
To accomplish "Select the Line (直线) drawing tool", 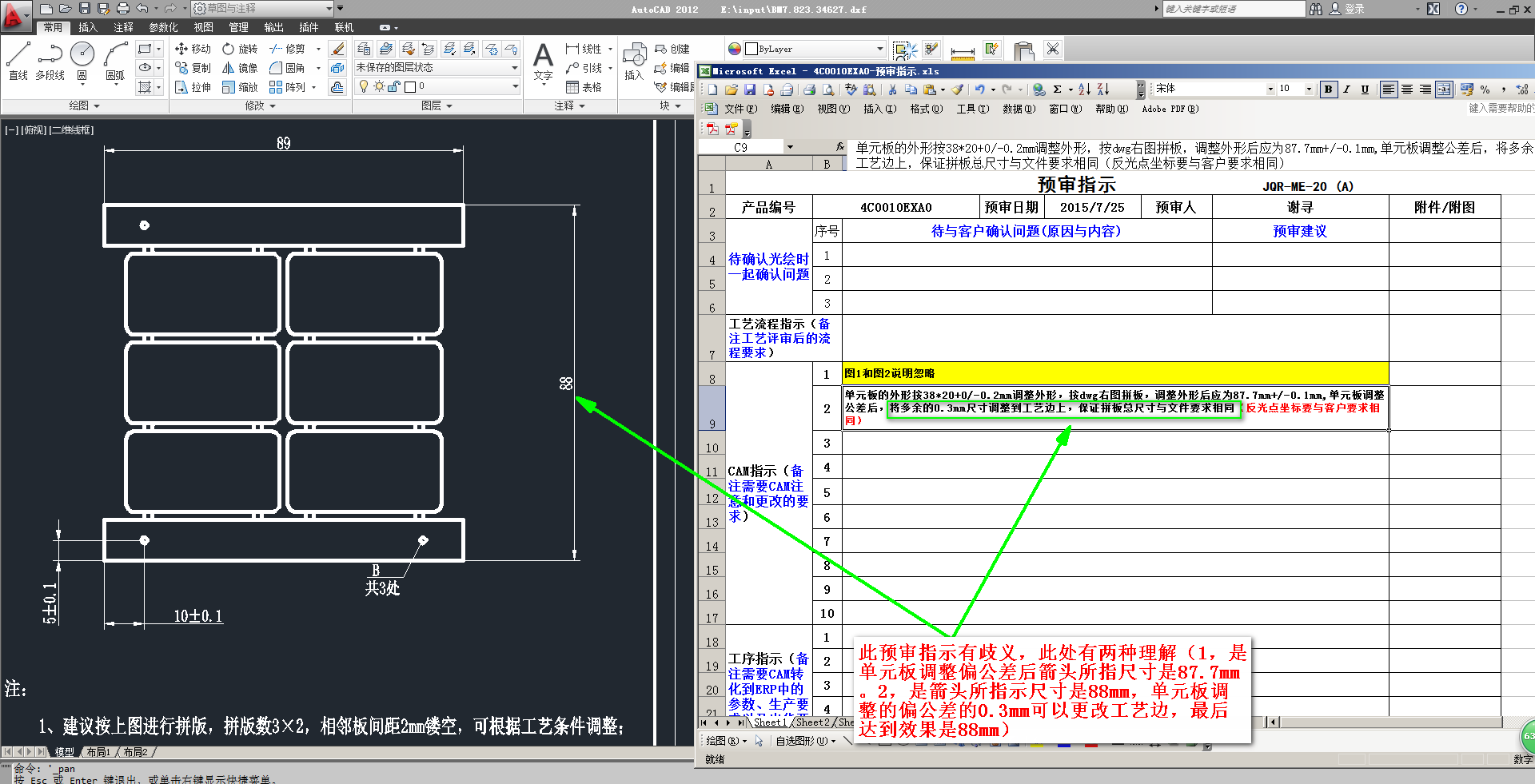I will [18, 62].
